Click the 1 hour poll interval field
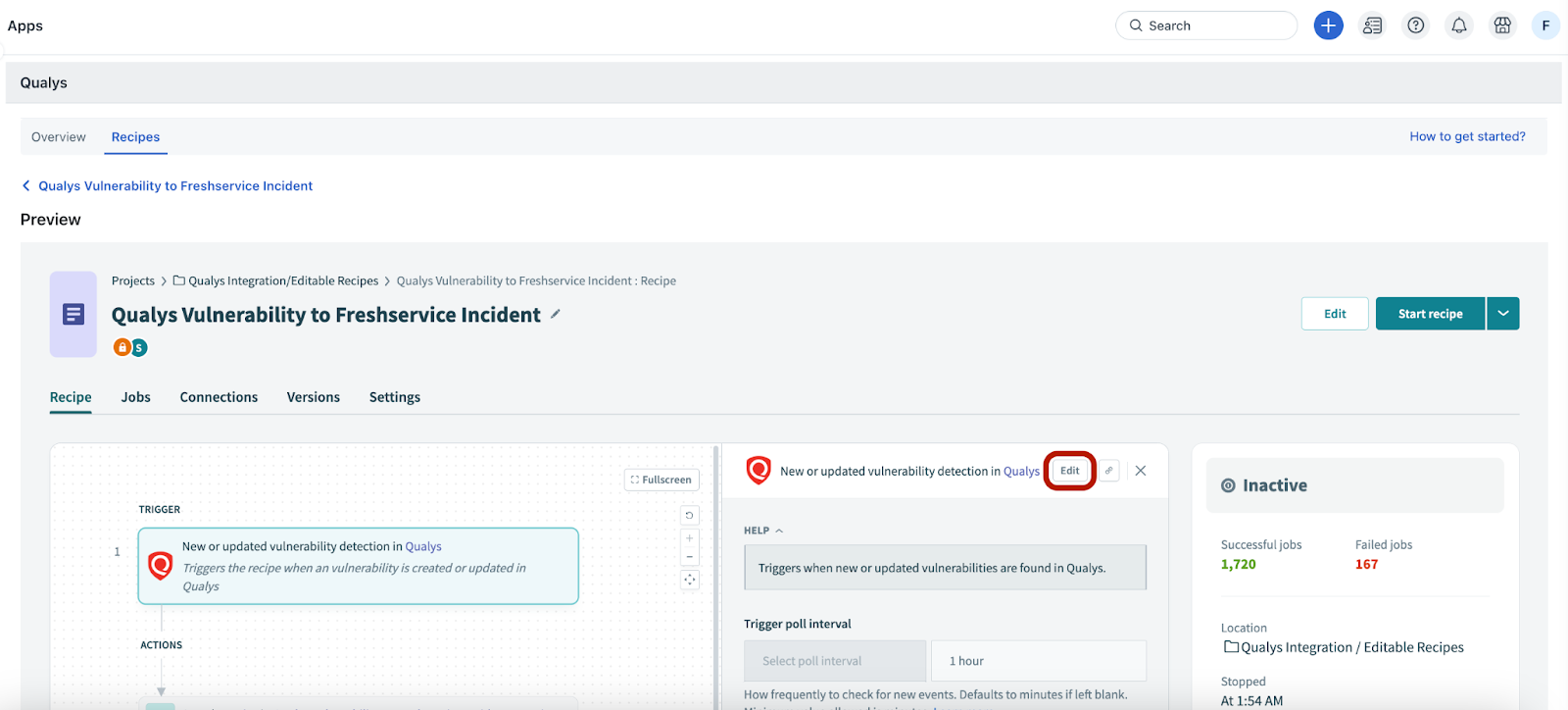1568x710 pixels. tap(1039, 661)
